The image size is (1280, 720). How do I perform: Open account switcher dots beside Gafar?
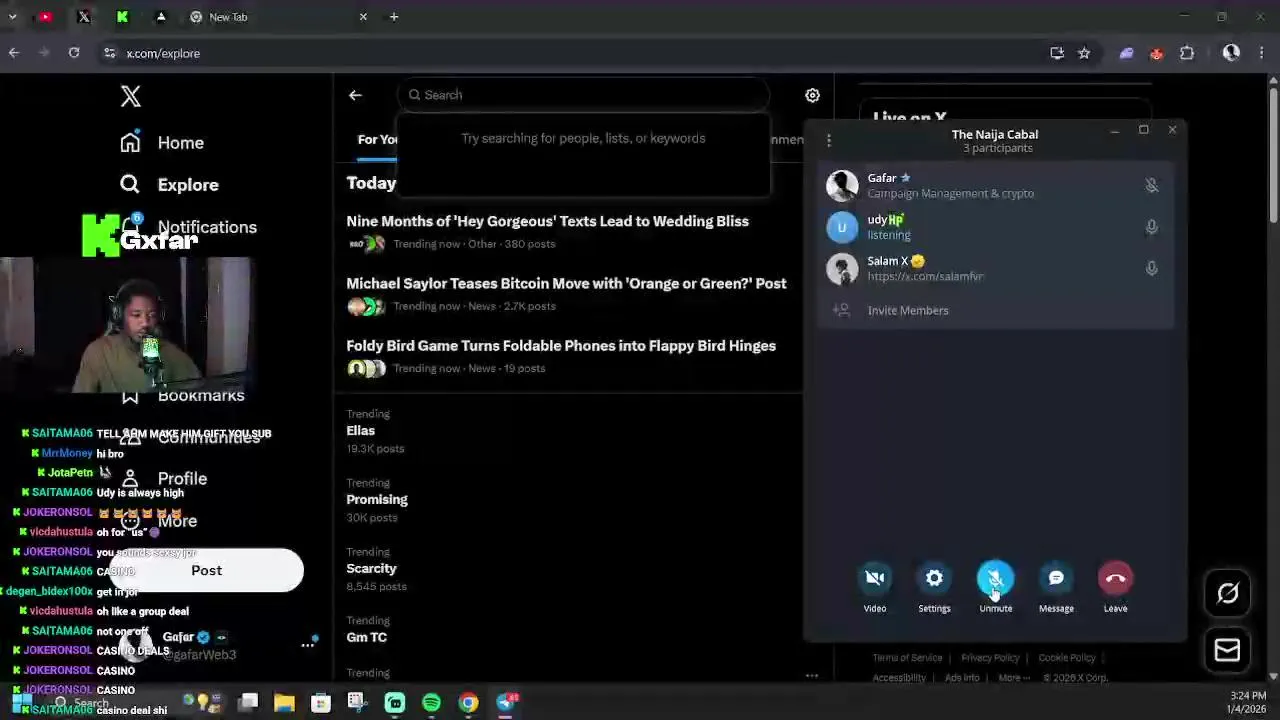(307, 645)
